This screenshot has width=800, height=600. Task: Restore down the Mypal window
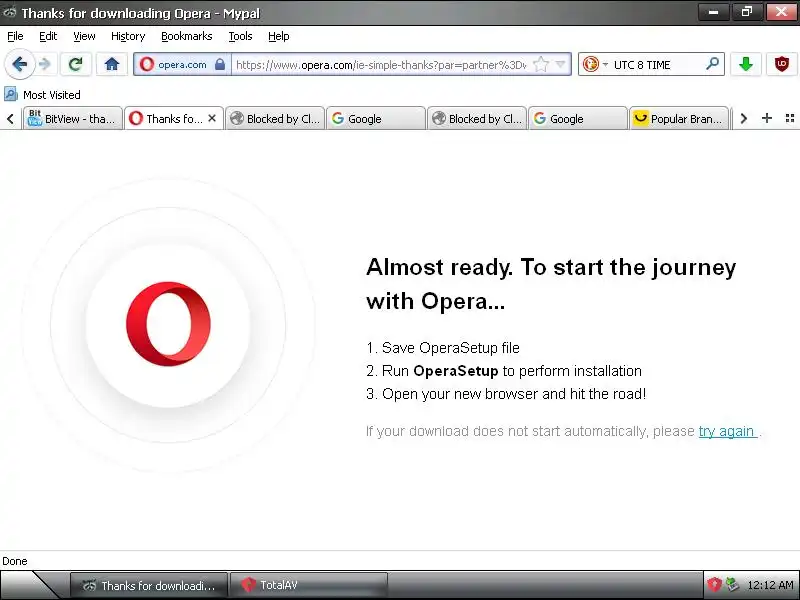point(746,12)
